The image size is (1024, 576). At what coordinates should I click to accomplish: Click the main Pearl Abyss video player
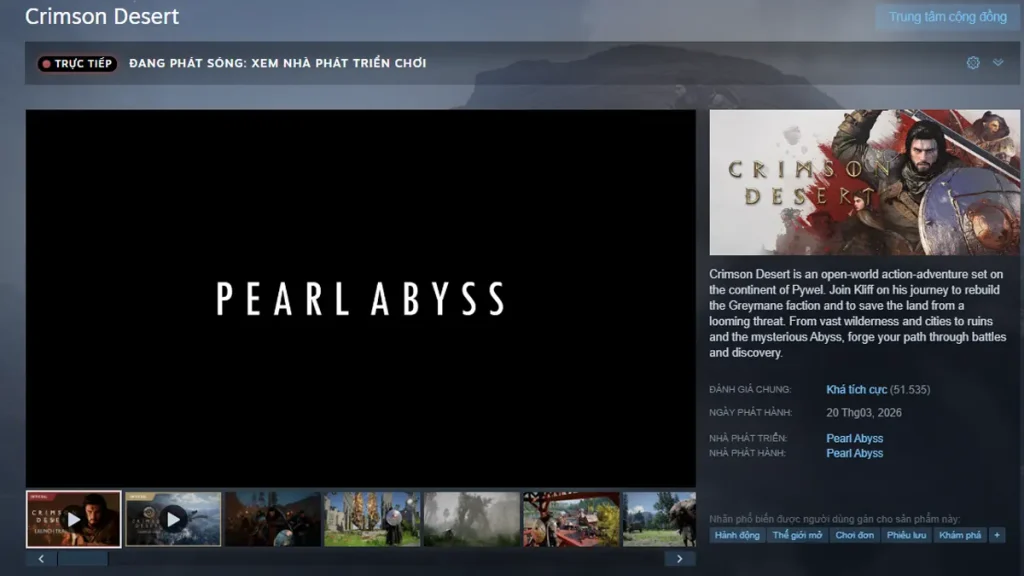360,298
